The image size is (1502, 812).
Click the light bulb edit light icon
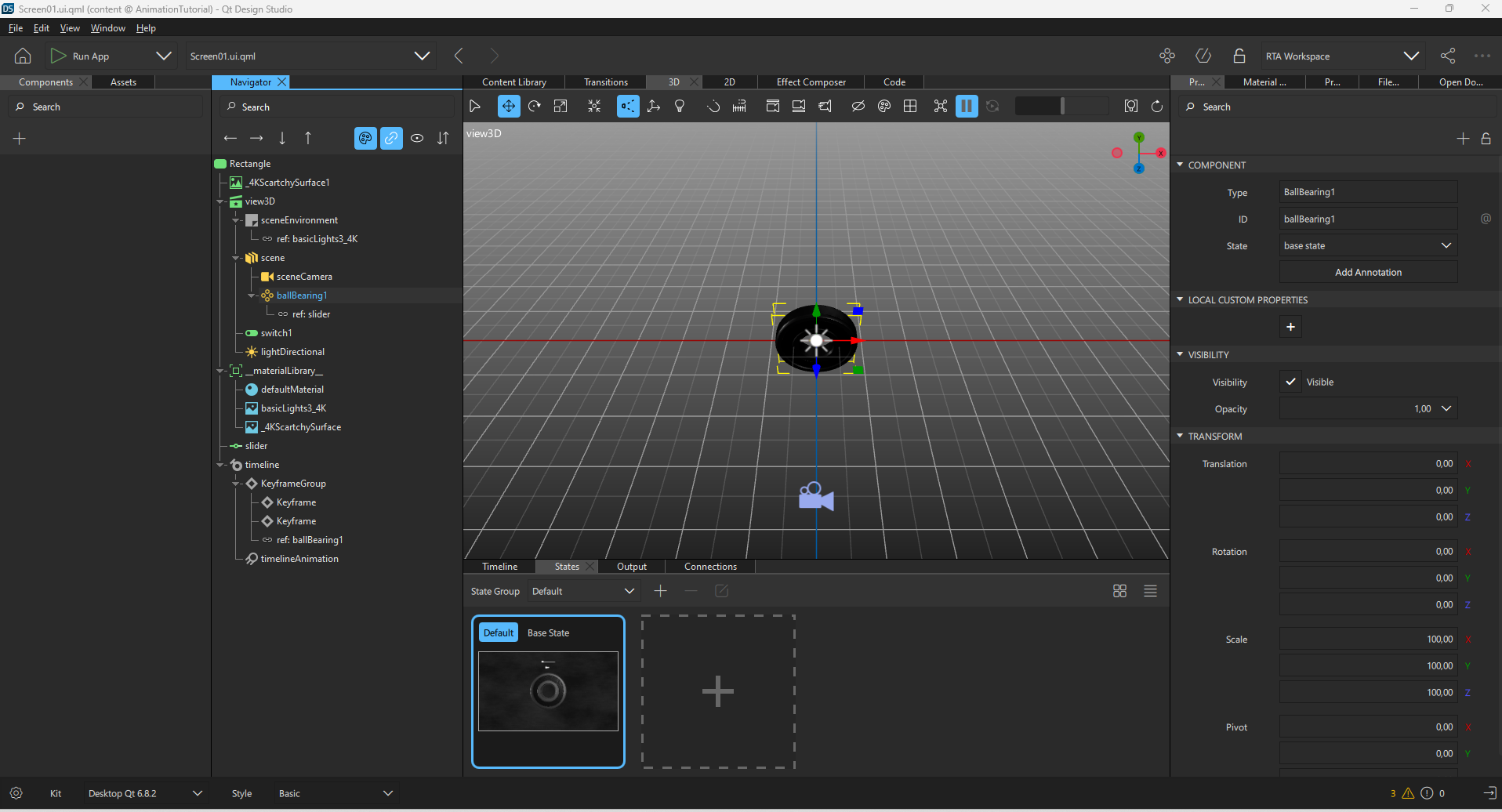coord(680,107)
